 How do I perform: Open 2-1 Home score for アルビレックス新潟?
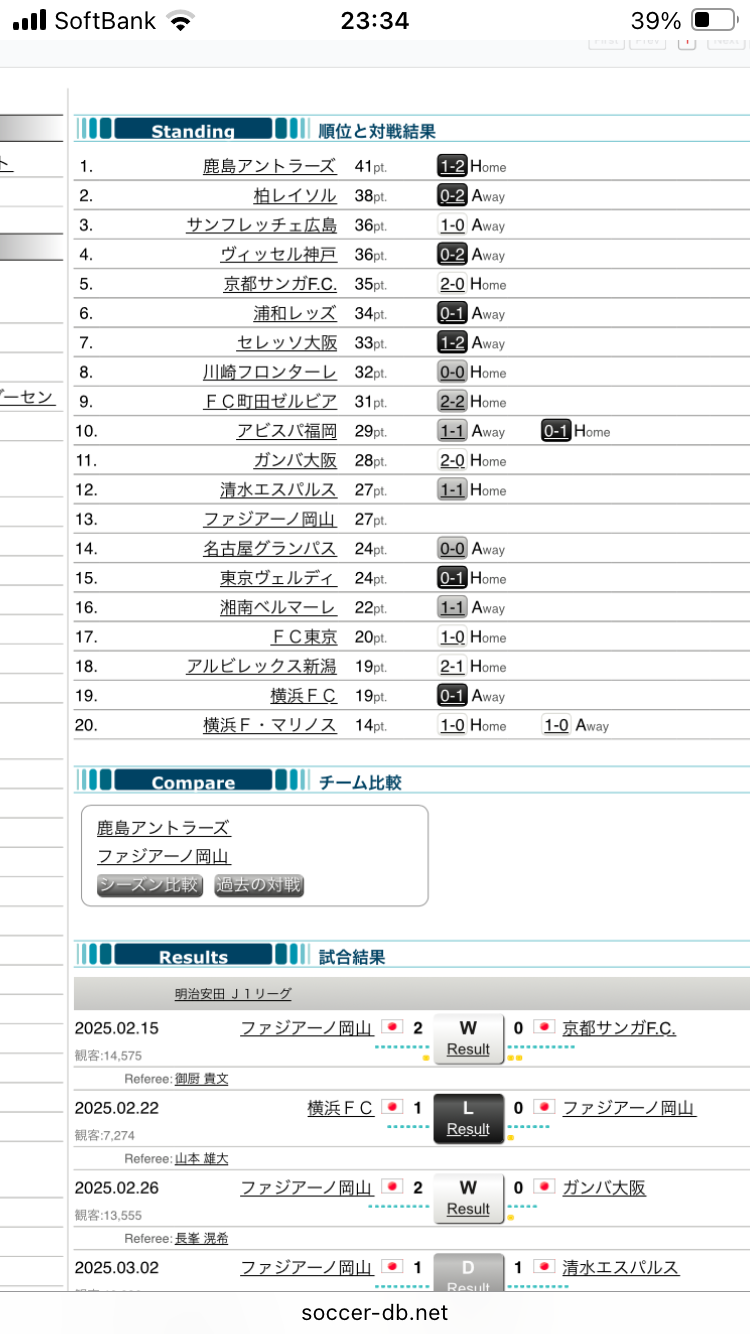tap(452, 668)
